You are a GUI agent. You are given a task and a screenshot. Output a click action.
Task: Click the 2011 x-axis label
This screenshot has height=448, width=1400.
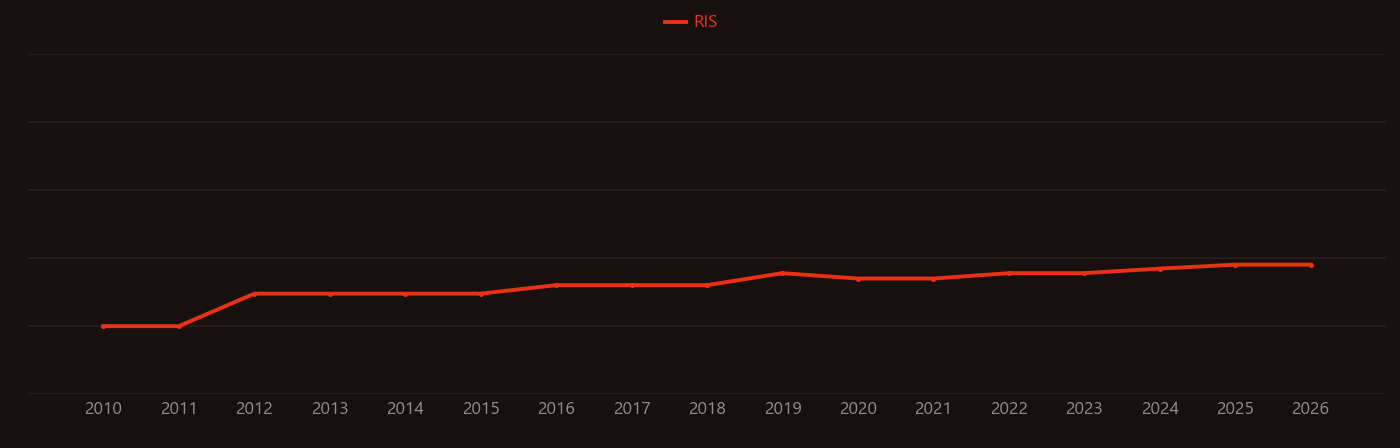coord(179,409)
